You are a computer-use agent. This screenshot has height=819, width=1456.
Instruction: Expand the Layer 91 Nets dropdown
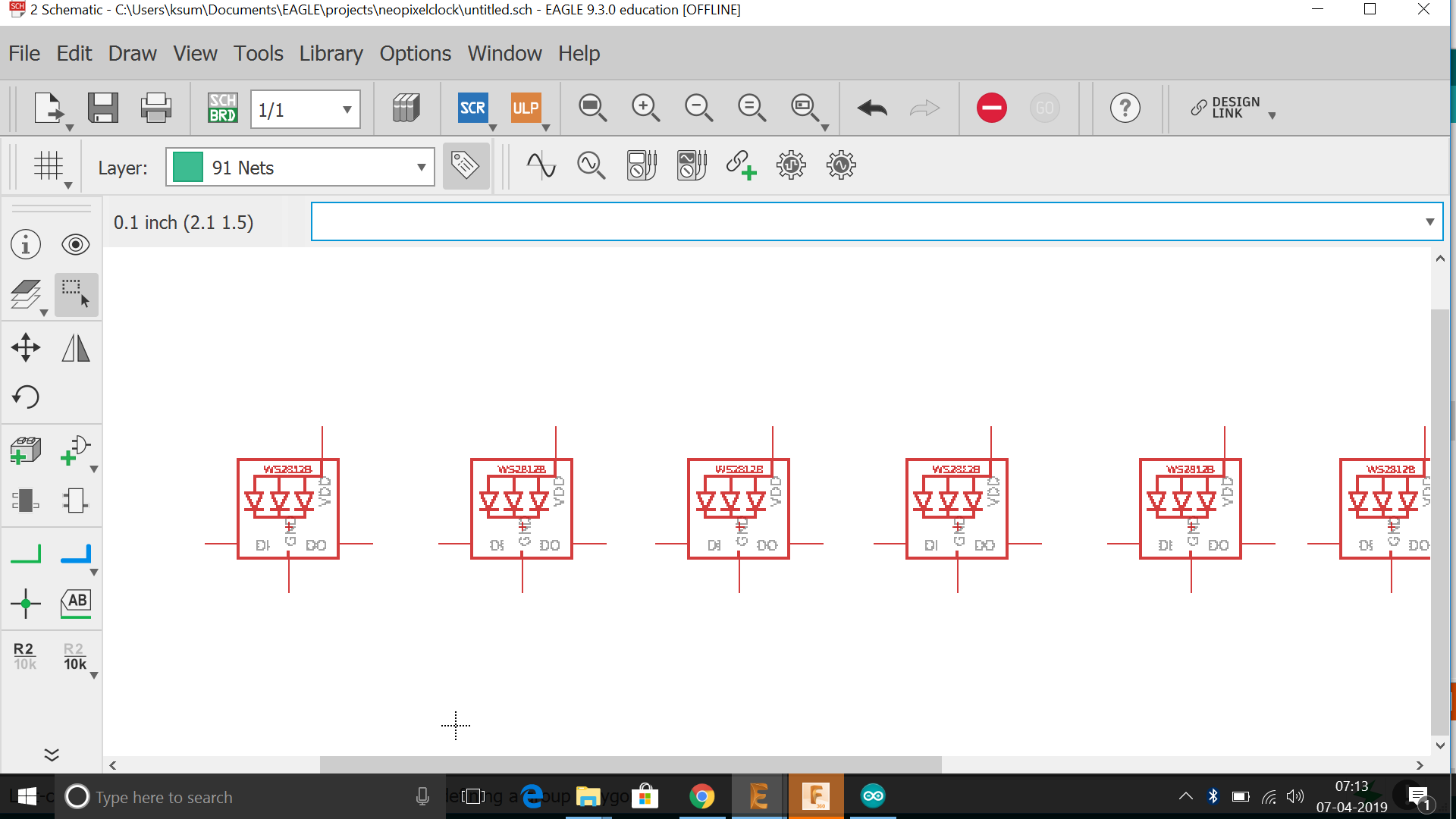[421, 168]
